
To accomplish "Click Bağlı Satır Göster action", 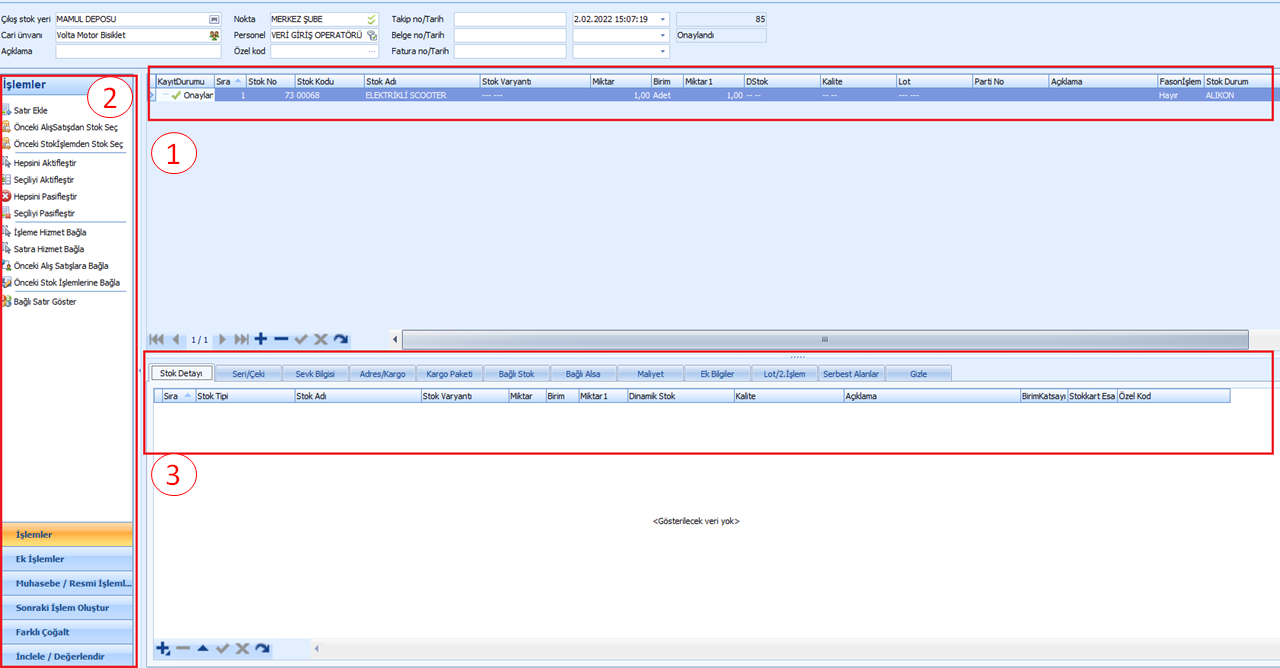I will tap(45, 301).
